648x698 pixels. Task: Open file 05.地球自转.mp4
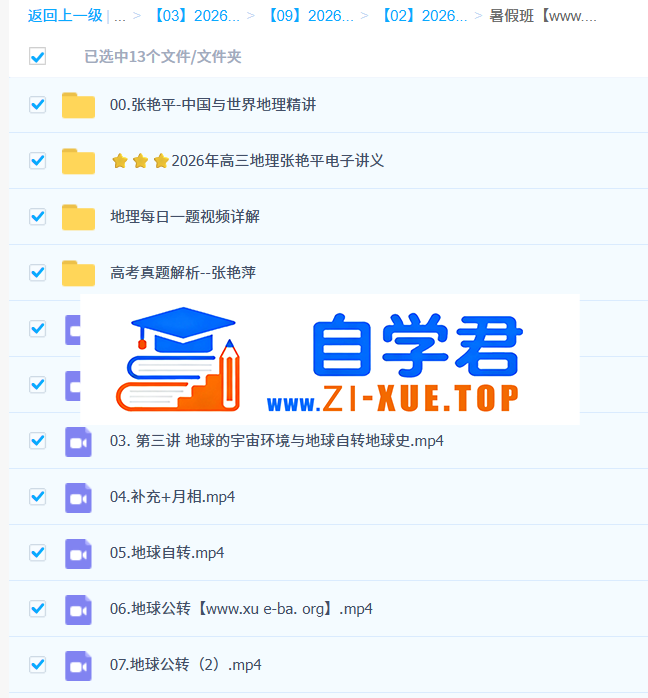(x=167, y=553)
